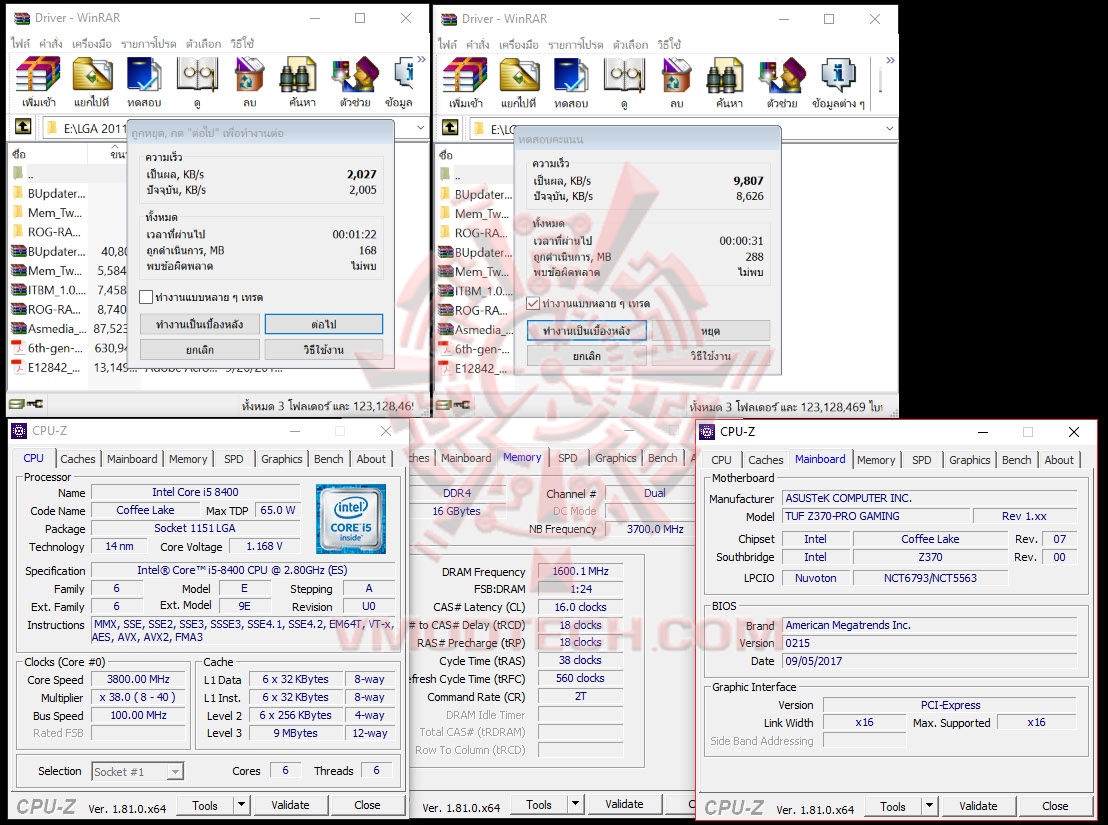1108x825 pixels.
Task: Click the Info icon in right WinRAR toolbar
Action: tap(838, 76)
